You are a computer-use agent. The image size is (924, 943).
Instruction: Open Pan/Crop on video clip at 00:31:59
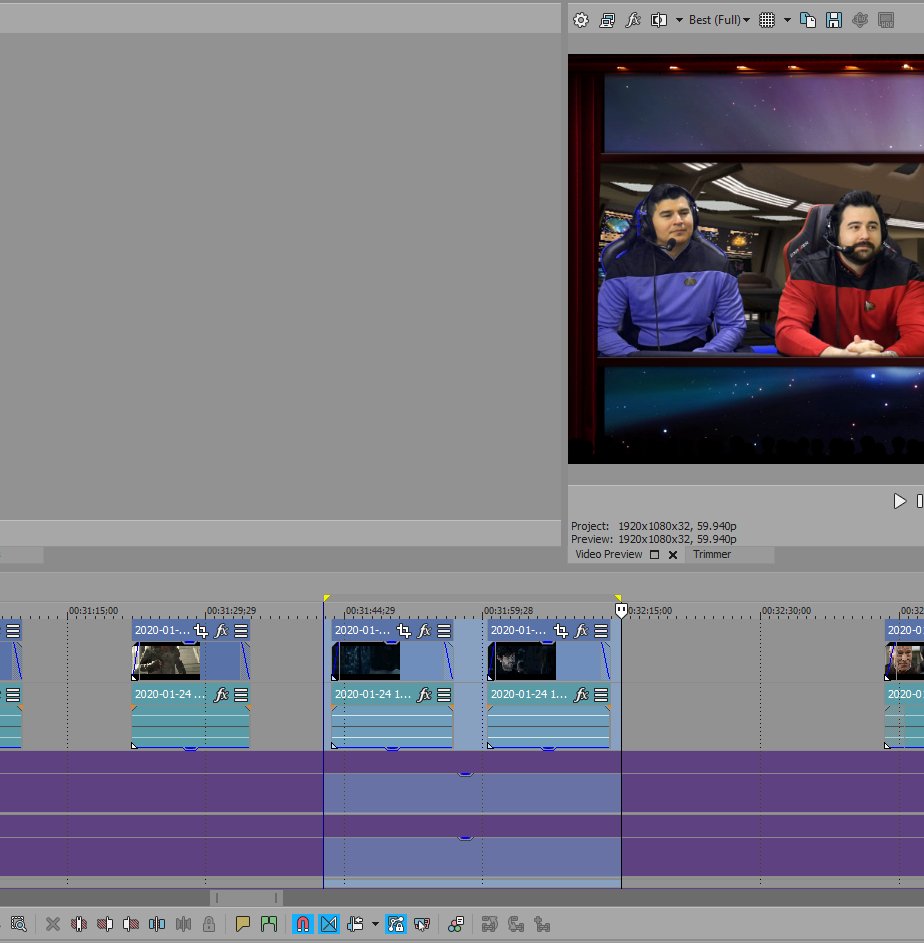click(561, 630)
